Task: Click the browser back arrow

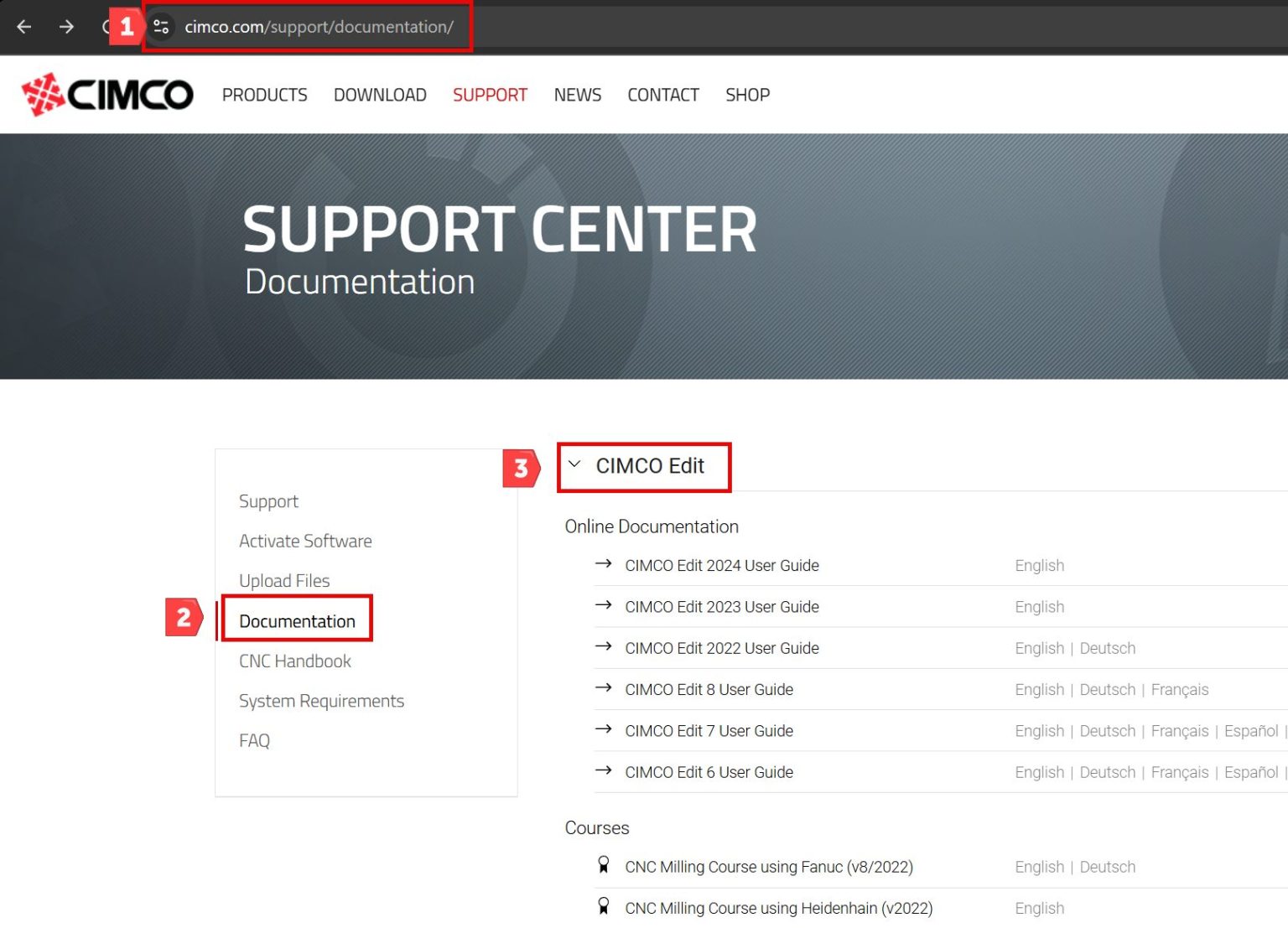Action: click(x=23, y=26)
